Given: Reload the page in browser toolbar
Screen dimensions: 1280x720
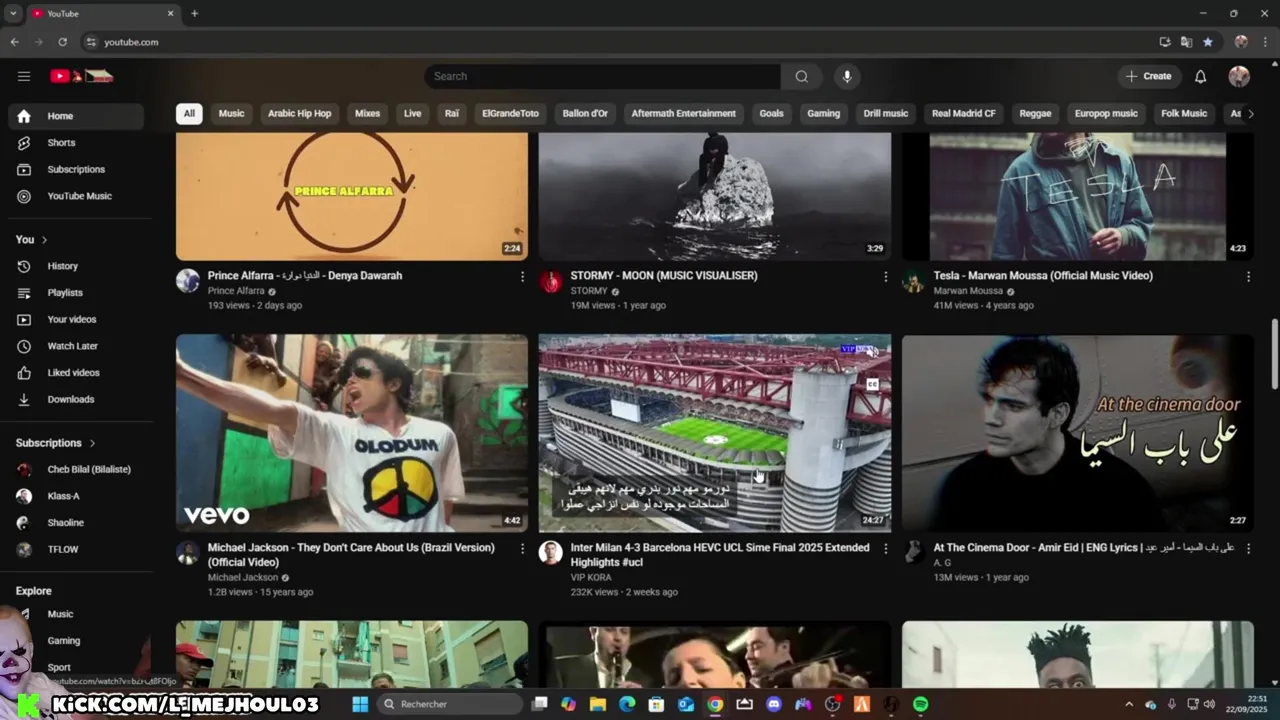Looking at the screenshot, I should pyautogui.click(x=62, y=42).
